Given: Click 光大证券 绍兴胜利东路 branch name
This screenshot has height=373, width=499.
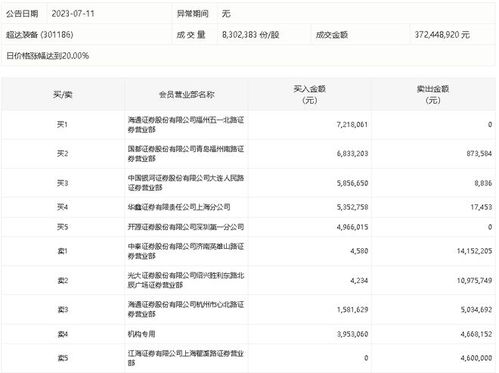Looking at the screenshot, I should [x=186, y=280].
